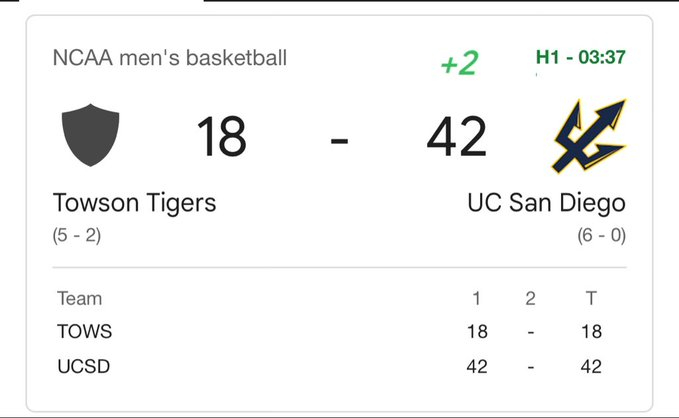Open the Towson Tigers team link

(134, 203)
